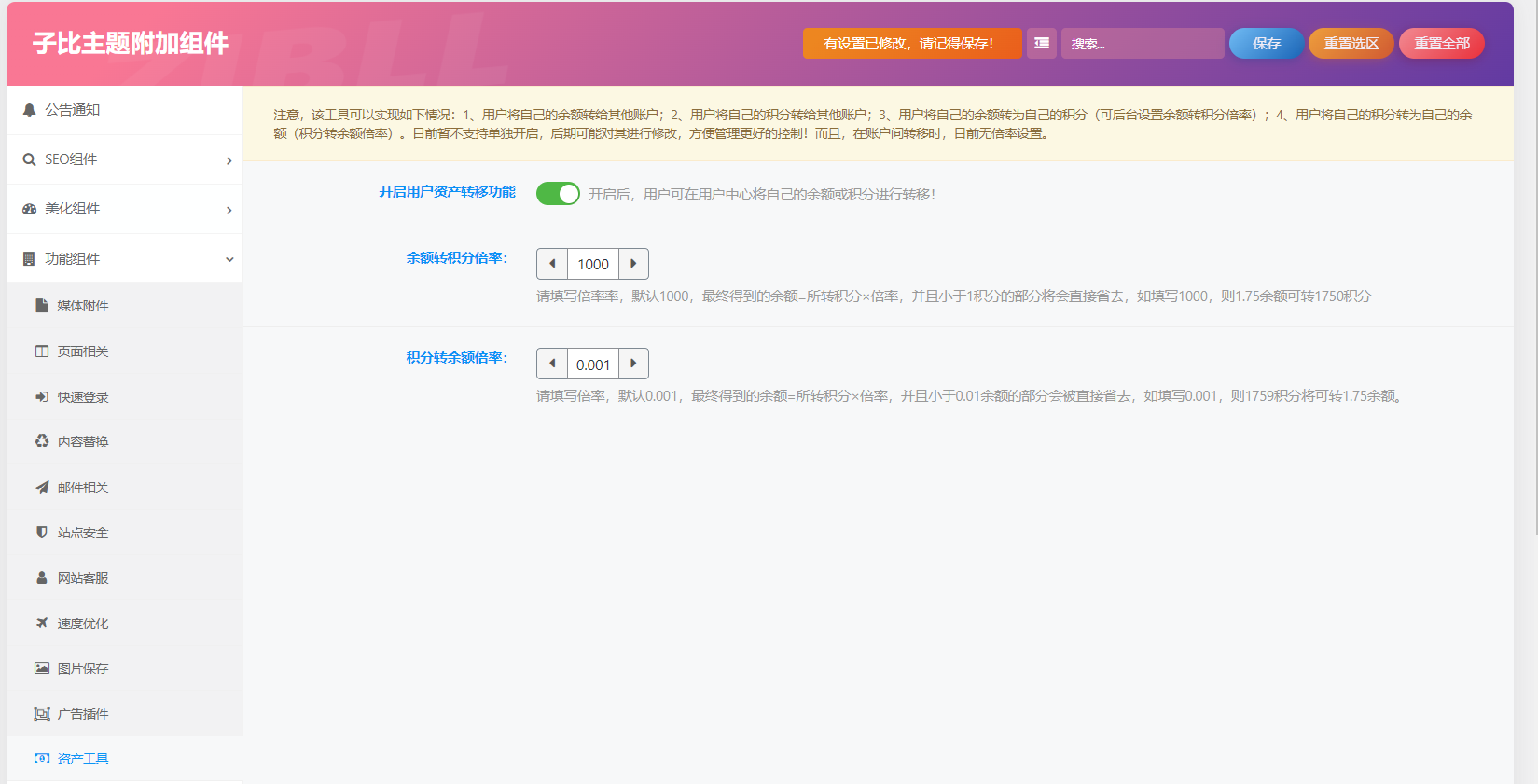Select the 资产工具 submenu entry
Screen dimensions: 1538x784
[125, 759]
